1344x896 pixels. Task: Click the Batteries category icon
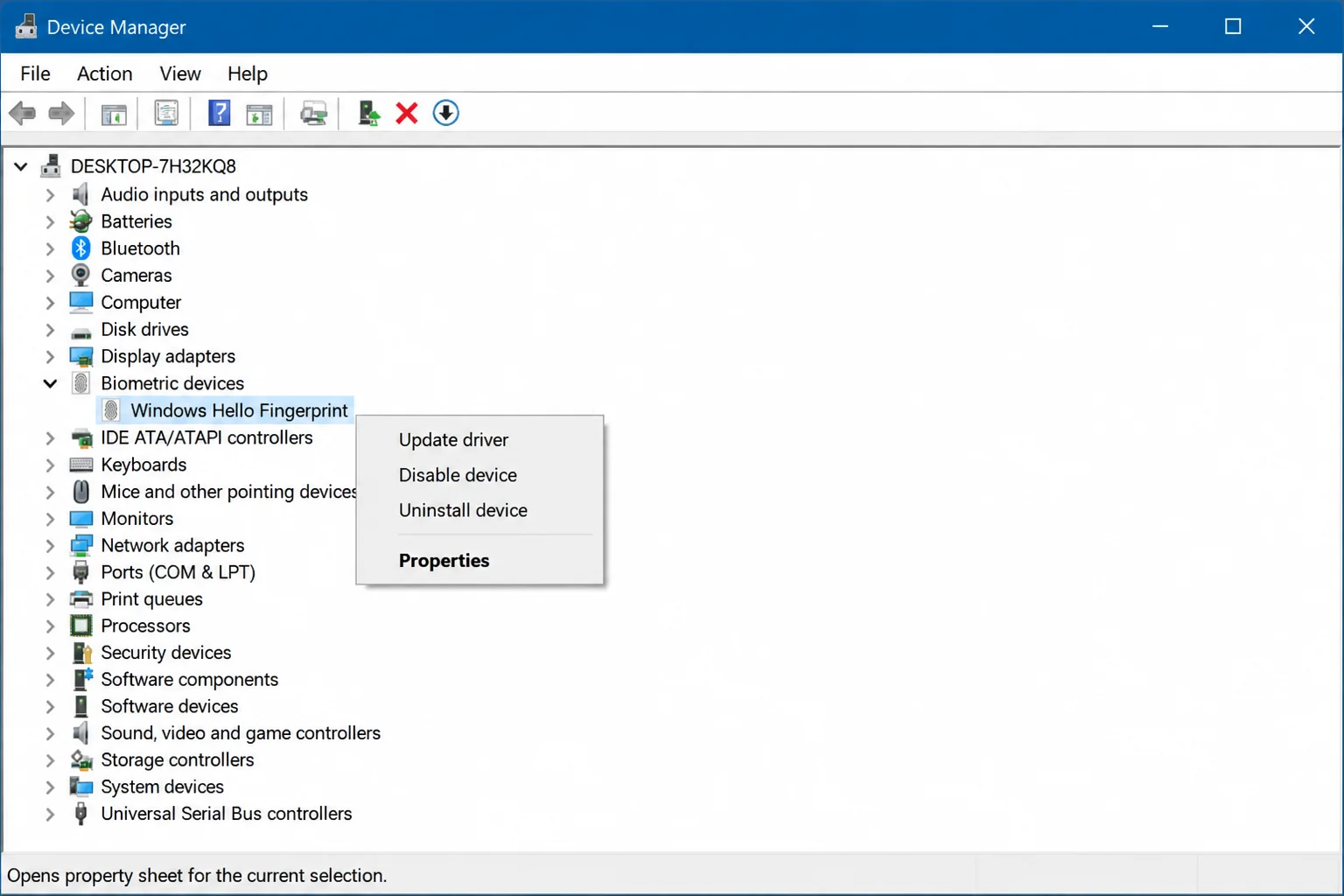[81, 221]
